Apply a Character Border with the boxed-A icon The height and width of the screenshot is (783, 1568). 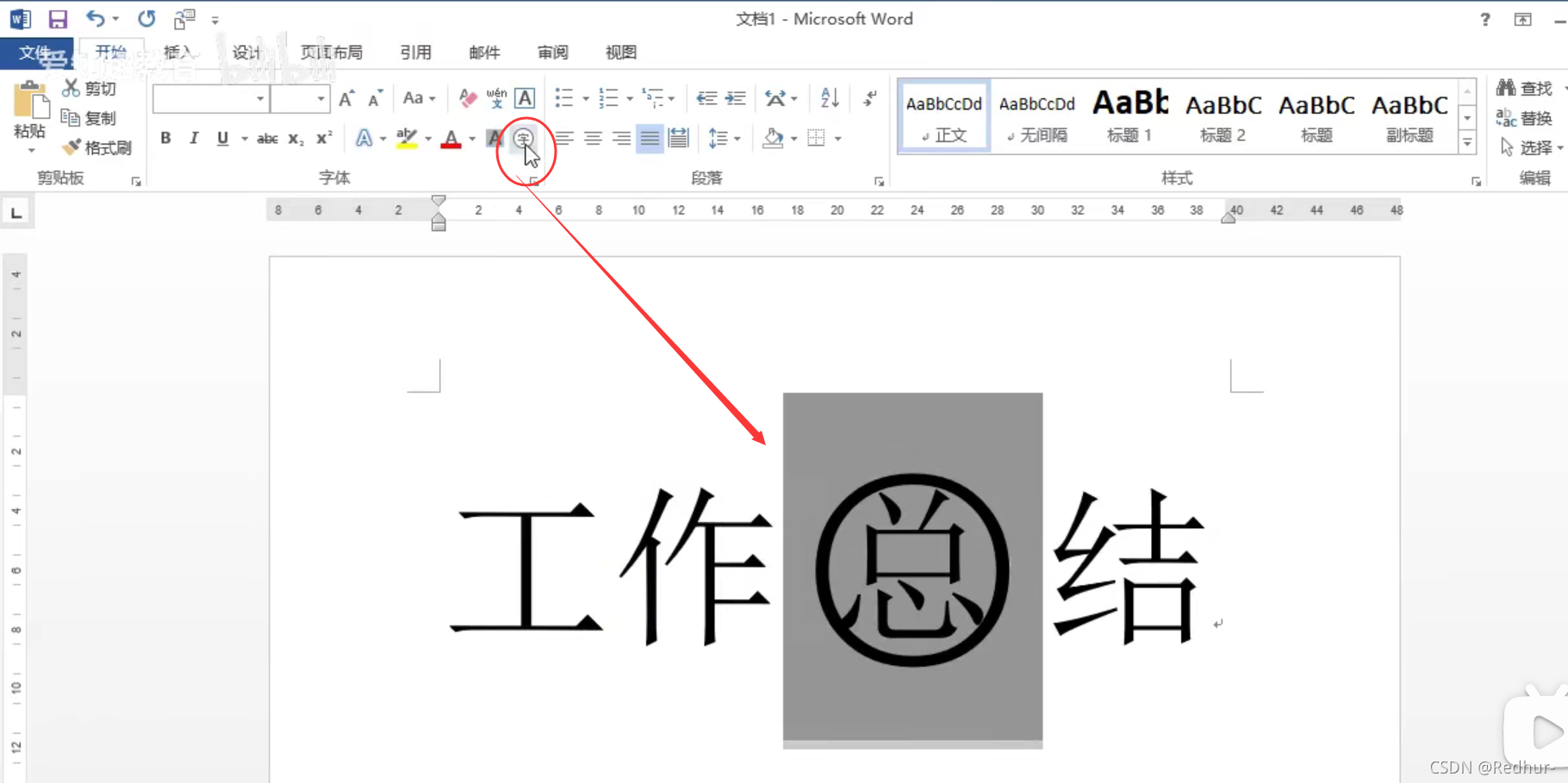point(526,97)
